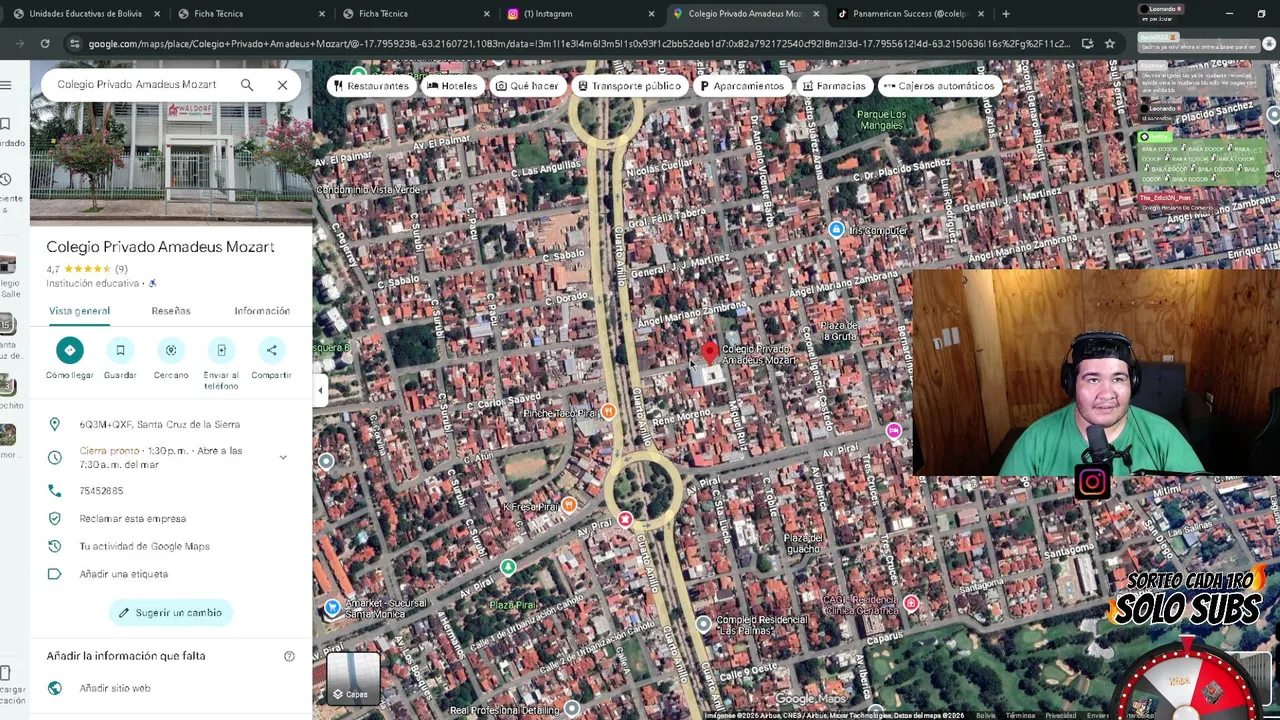Open the hamburger menu in Maps
The height and width of the screenshot is (720, 1280).
point(6,85)
